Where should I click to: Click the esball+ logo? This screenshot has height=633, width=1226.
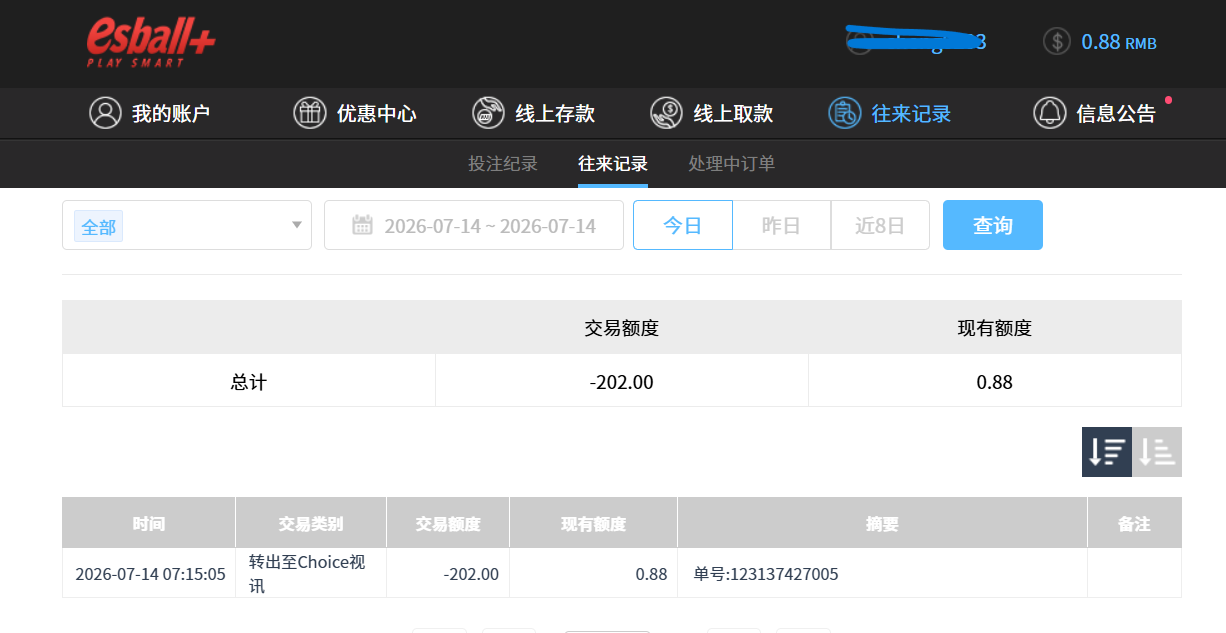click(x=151, y=42)
